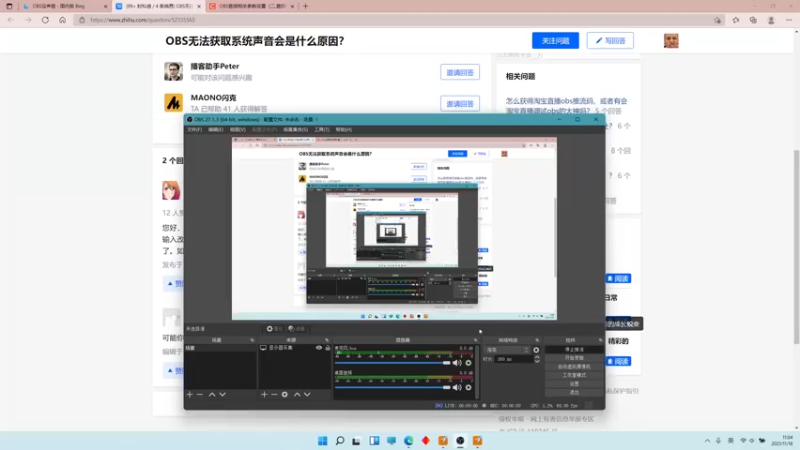Mute the microphone speaker icon in mixer
Viewport: 800px width, 450px height.
[457, 363]
